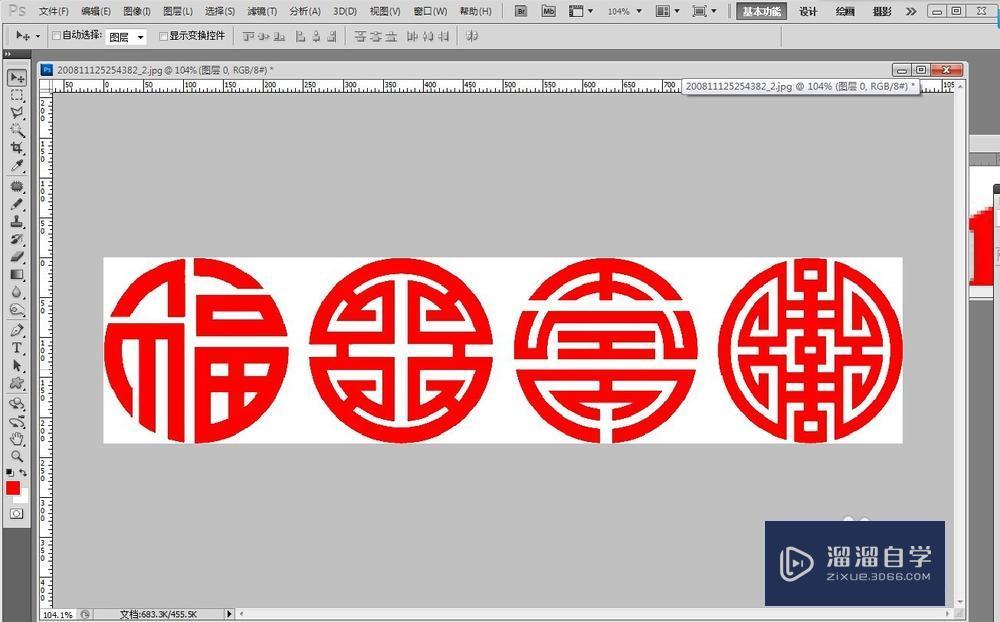Screen dimensions: 1000x622
Task: Select the 3D Camera Orbit tool
Action: coord(17,422)
